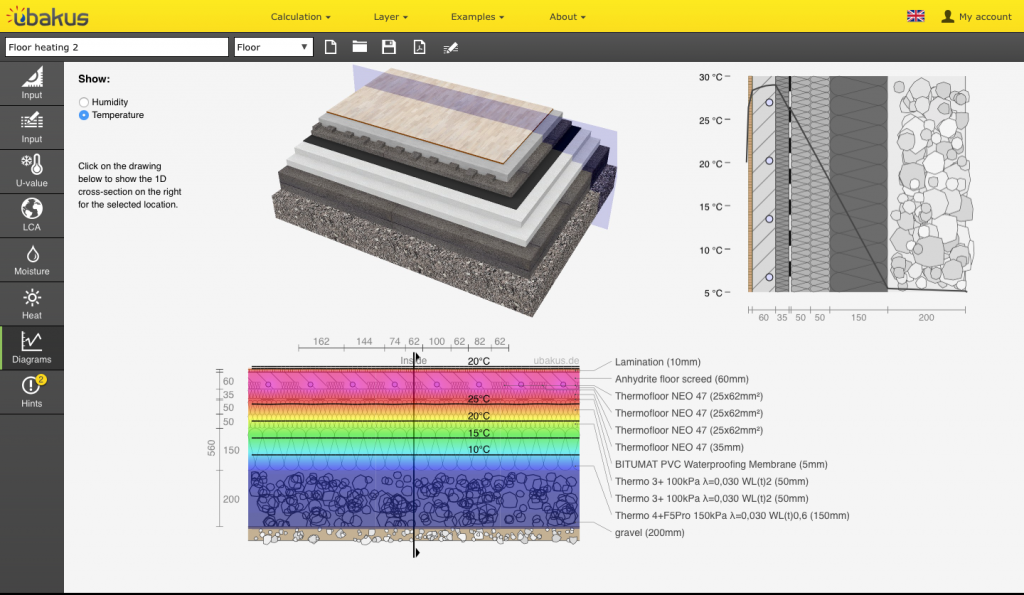The image size is (1024, 595).
Task: Switch language via the UK flag
Action: pyautogui.click(x=915, y=16)
